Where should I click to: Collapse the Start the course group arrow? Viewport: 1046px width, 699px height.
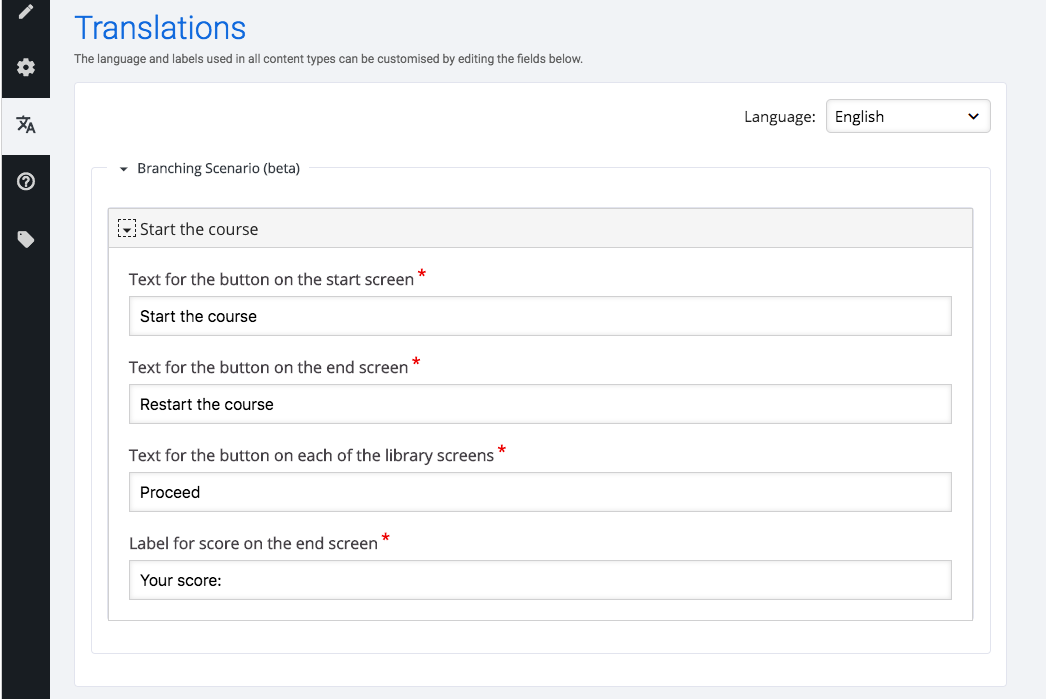(x=127, y=229)
